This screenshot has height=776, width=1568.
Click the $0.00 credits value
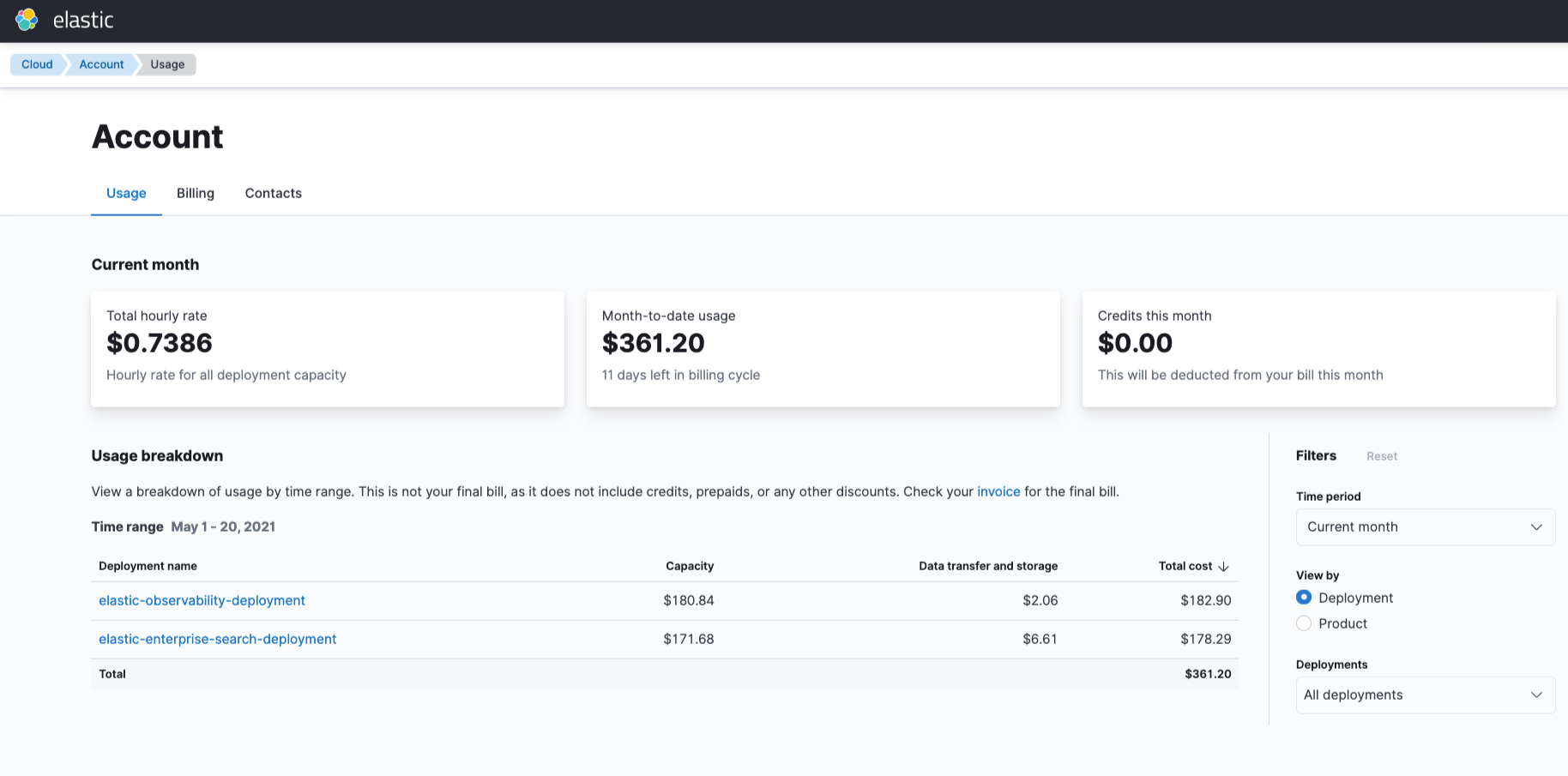(1135, 343)
